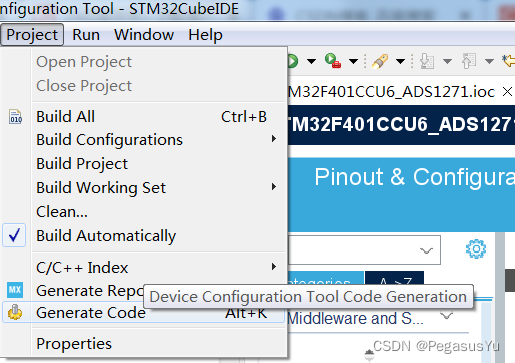This screenshot has height=363, width=515.
Task: Open the Run menu
Action: 86,35
